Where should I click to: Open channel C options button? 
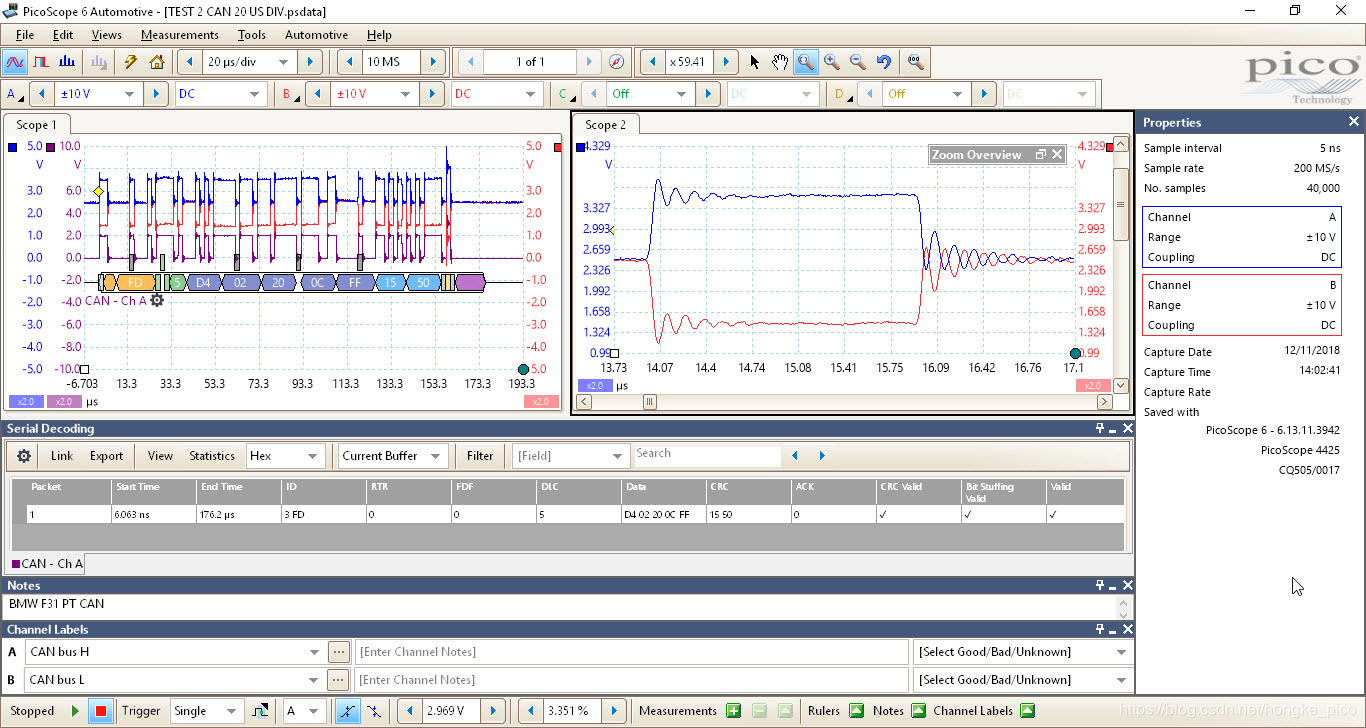point(566,94)
